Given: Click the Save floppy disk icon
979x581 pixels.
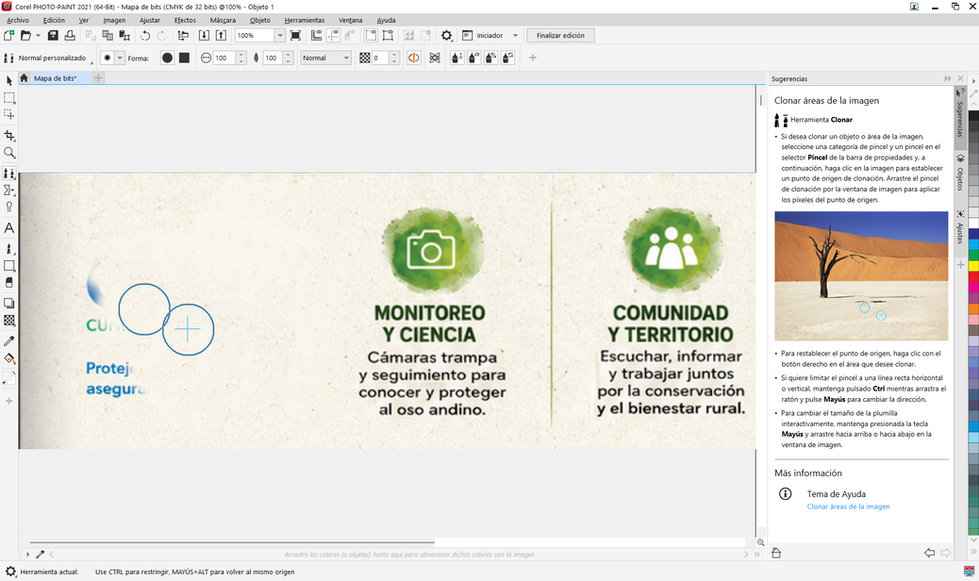Looking at the screenshot, I should pyautogui.click(x=53, y=36).
